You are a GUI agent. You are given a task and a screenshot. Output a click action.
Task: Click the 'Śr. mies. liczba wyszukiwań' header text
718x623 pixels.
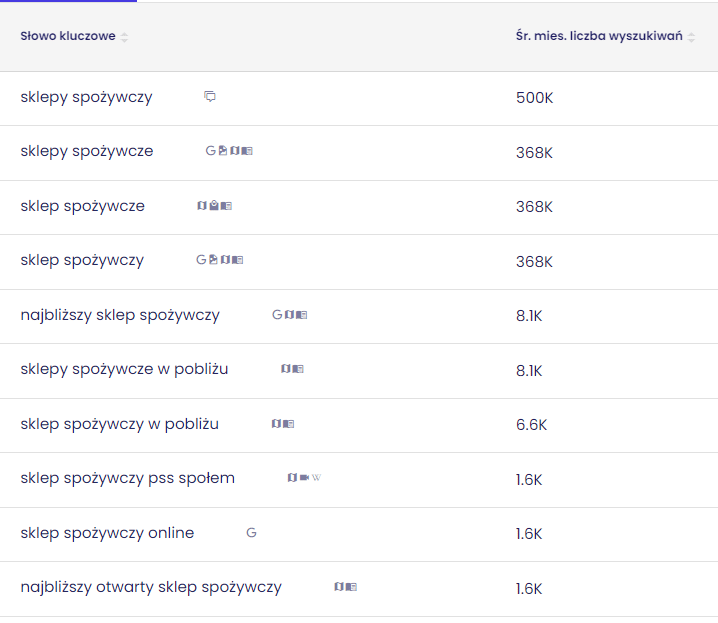pos(598,37)
